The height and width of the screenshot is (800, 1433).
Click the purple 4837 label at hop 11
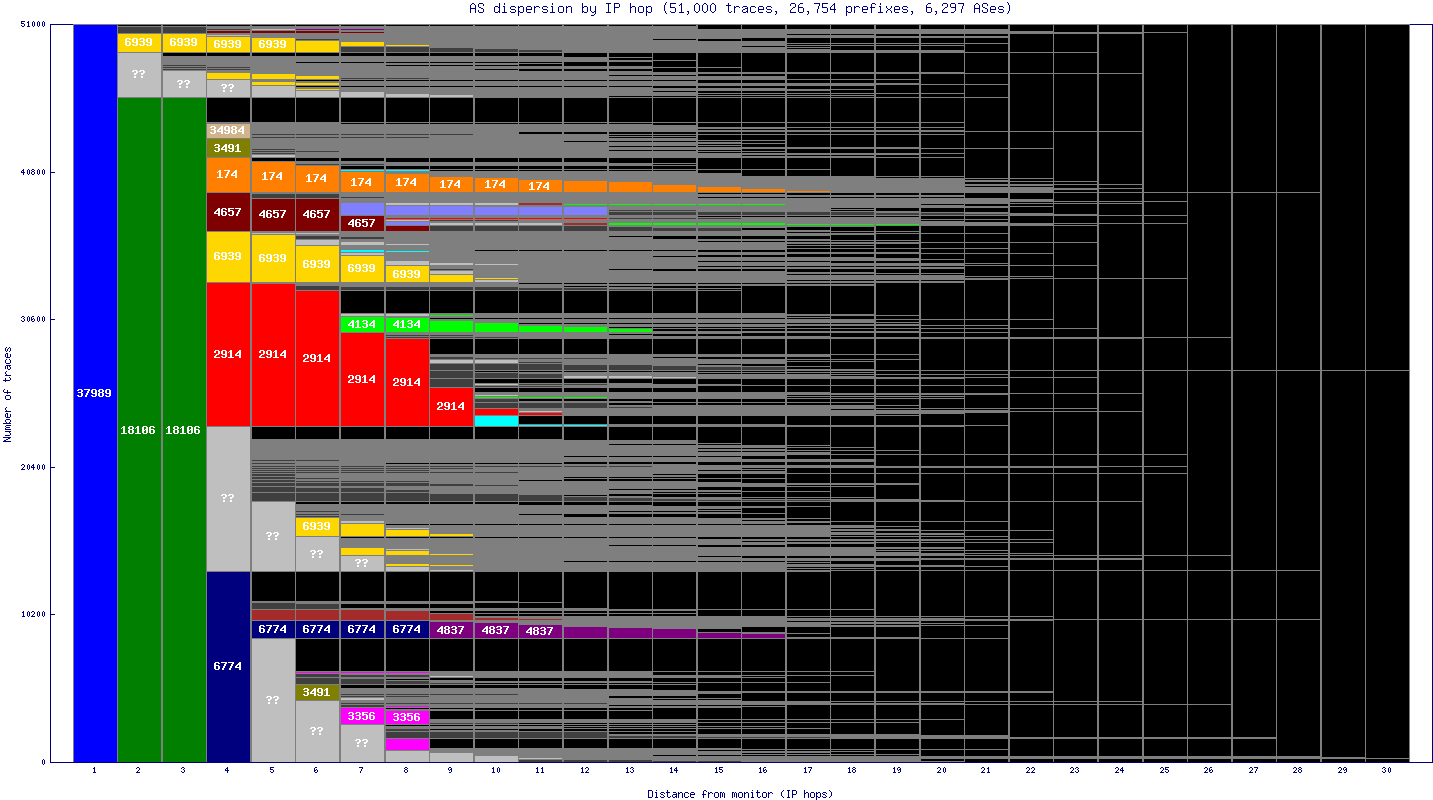point(540,631)
